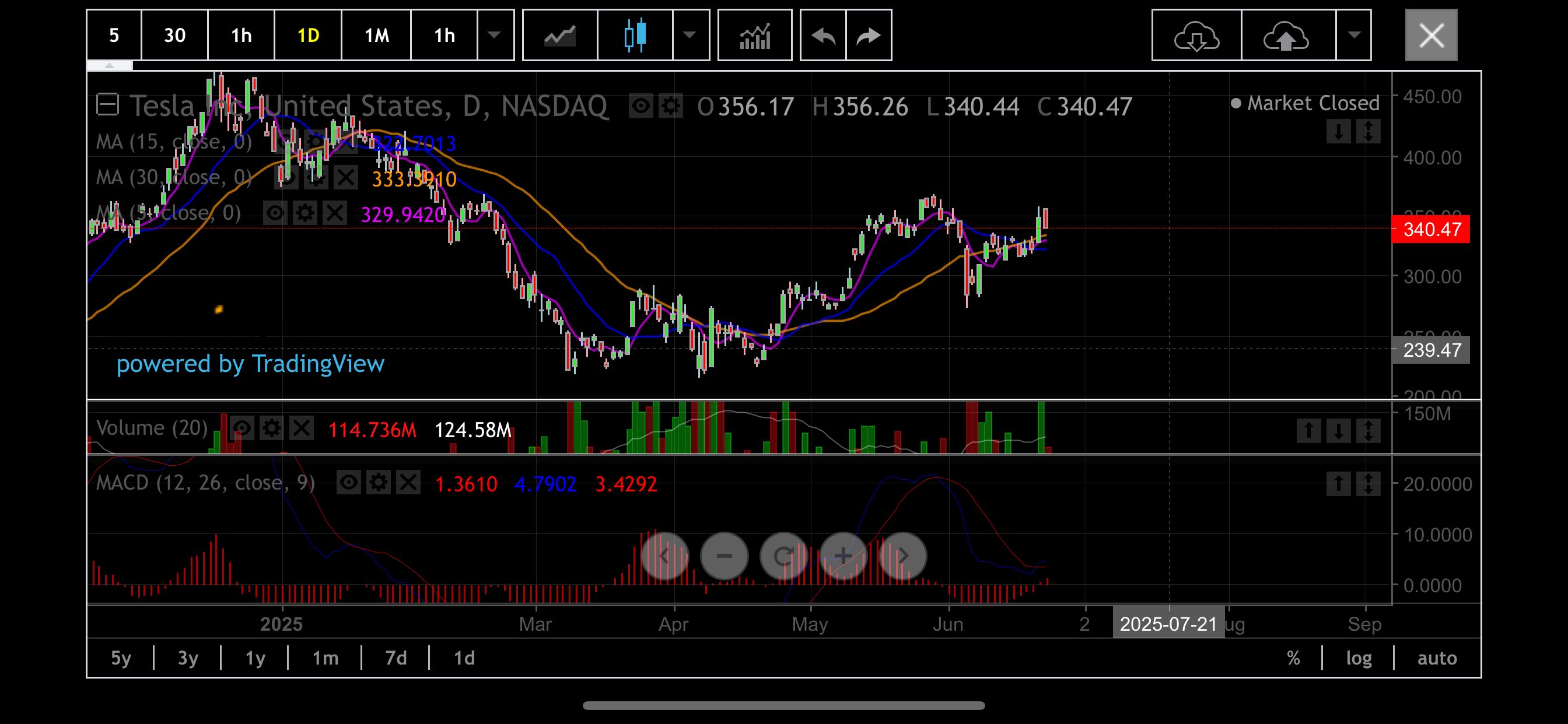Switch to line chart style icon
The height and width of the screenshot is (724, 1568).
(559, 36)
